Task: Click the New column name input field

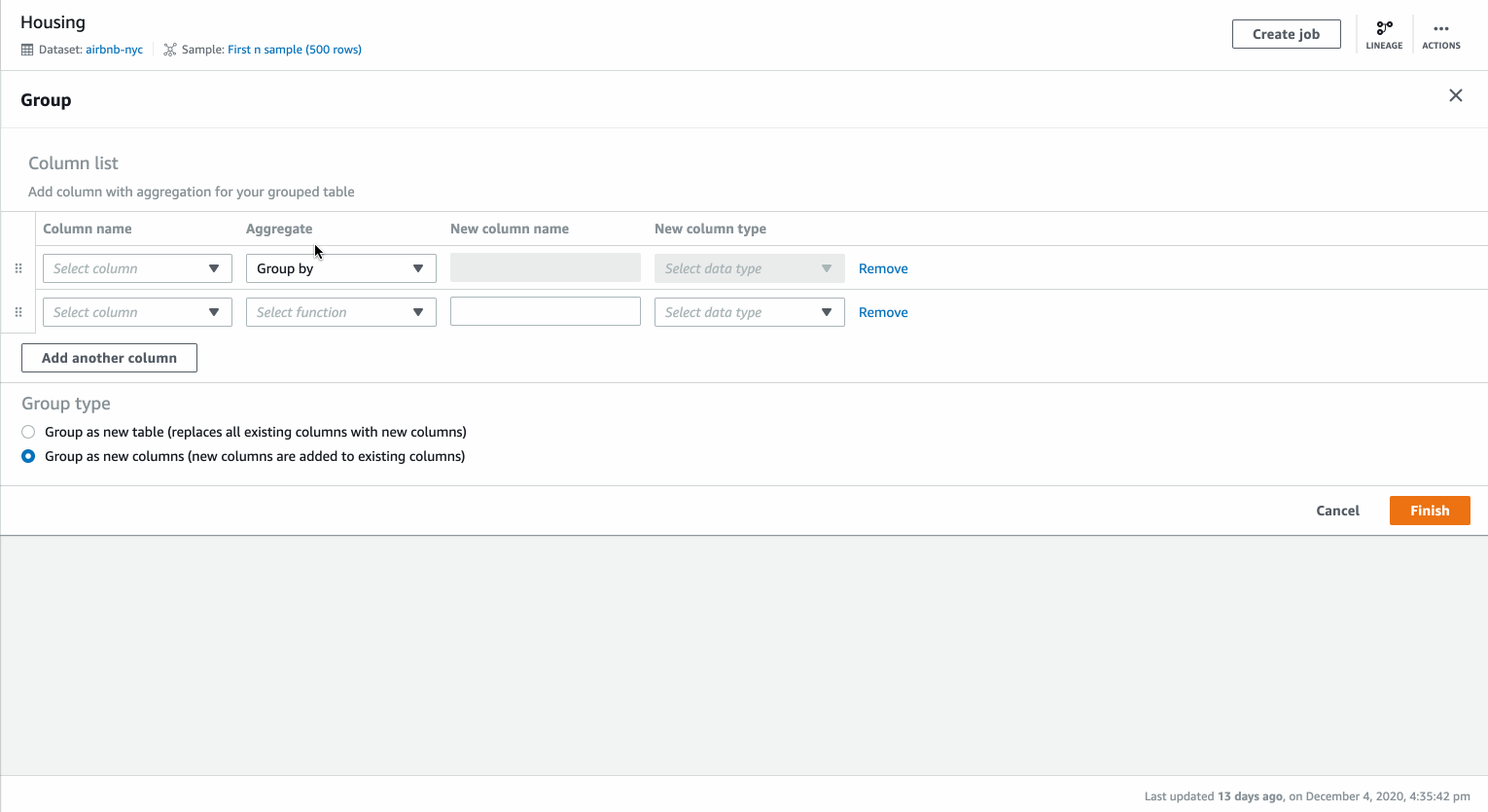Action: coord(545,311)
